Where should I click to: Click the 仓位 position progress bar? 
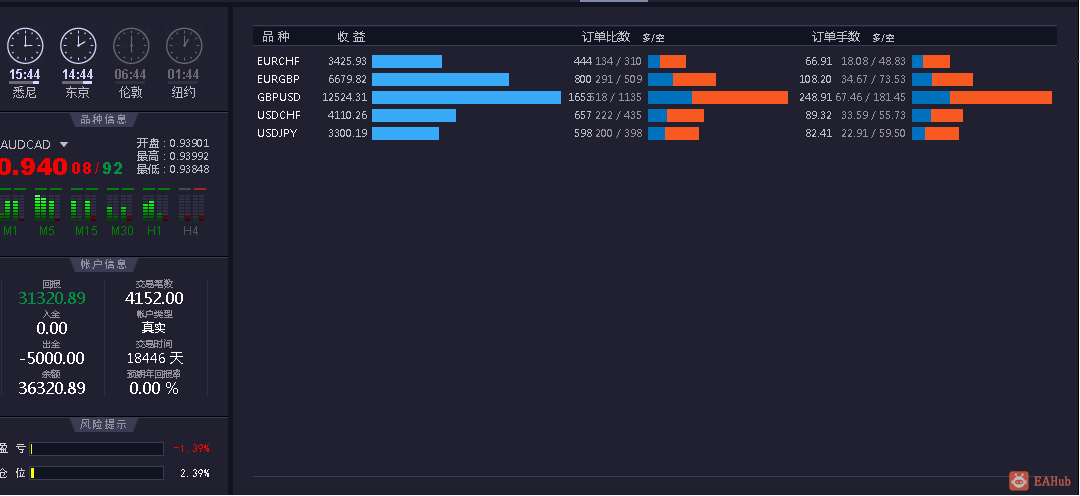pyautogui.click(x=97, y=473)
